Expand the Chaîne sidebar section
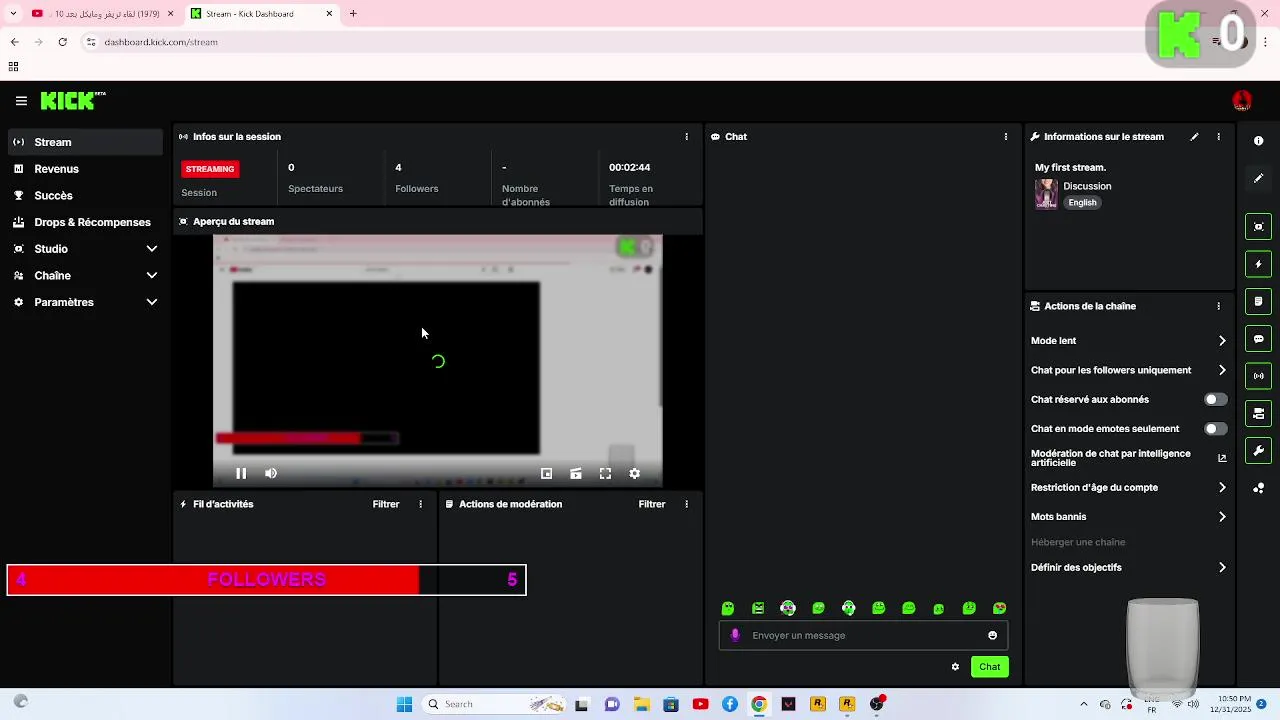This screenshot has height=720, width=1280. point(152,276)
